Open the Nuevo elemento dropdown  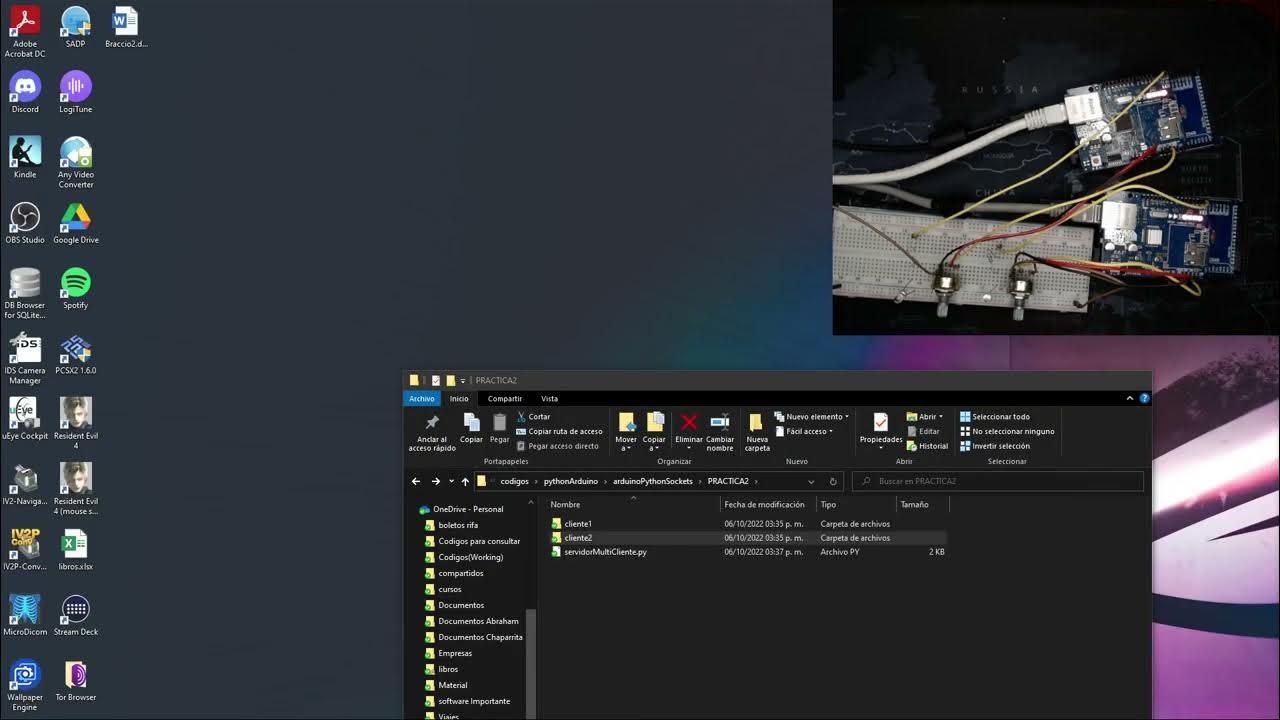pyautogui.click(x=811, y=417)
